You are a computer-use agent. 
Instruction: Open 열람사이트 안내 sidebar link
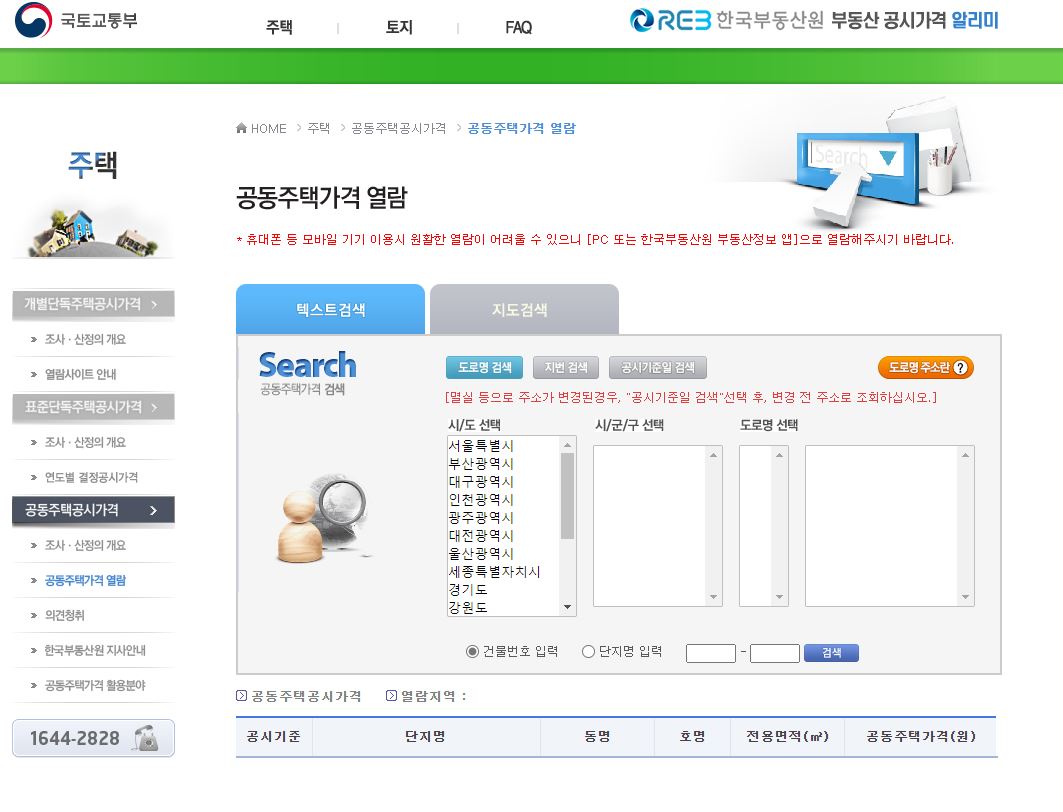click(80, 374)
